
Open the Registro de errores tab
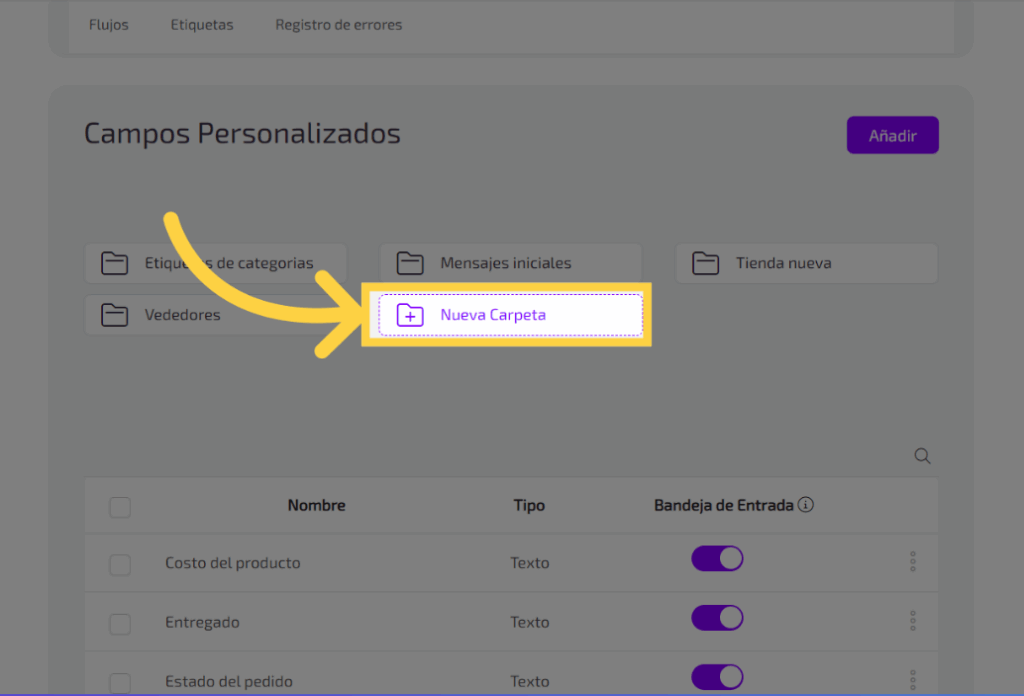coord(338,25)
